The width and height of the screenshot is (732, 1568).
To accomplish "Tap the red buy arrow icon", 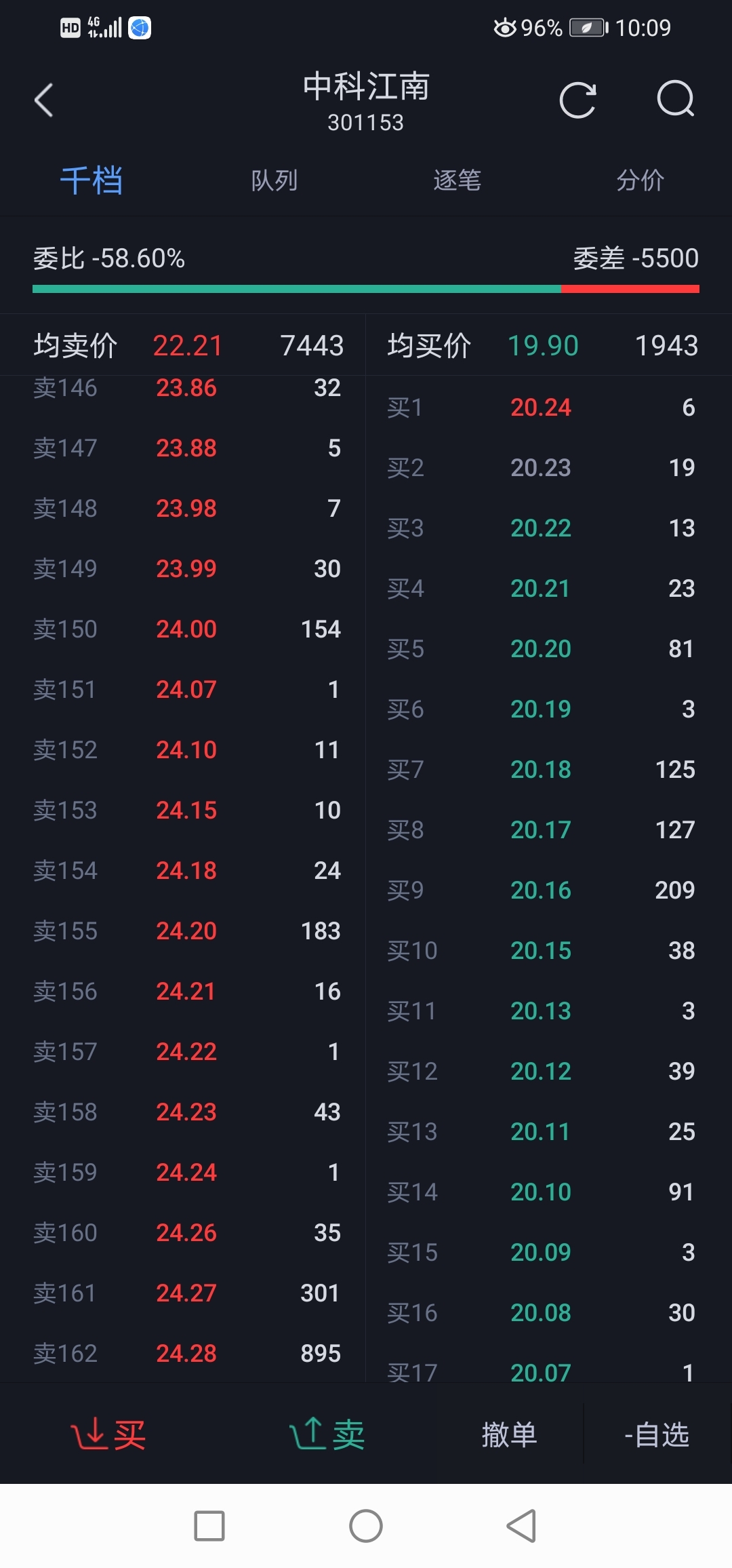I will (89, 1434).
